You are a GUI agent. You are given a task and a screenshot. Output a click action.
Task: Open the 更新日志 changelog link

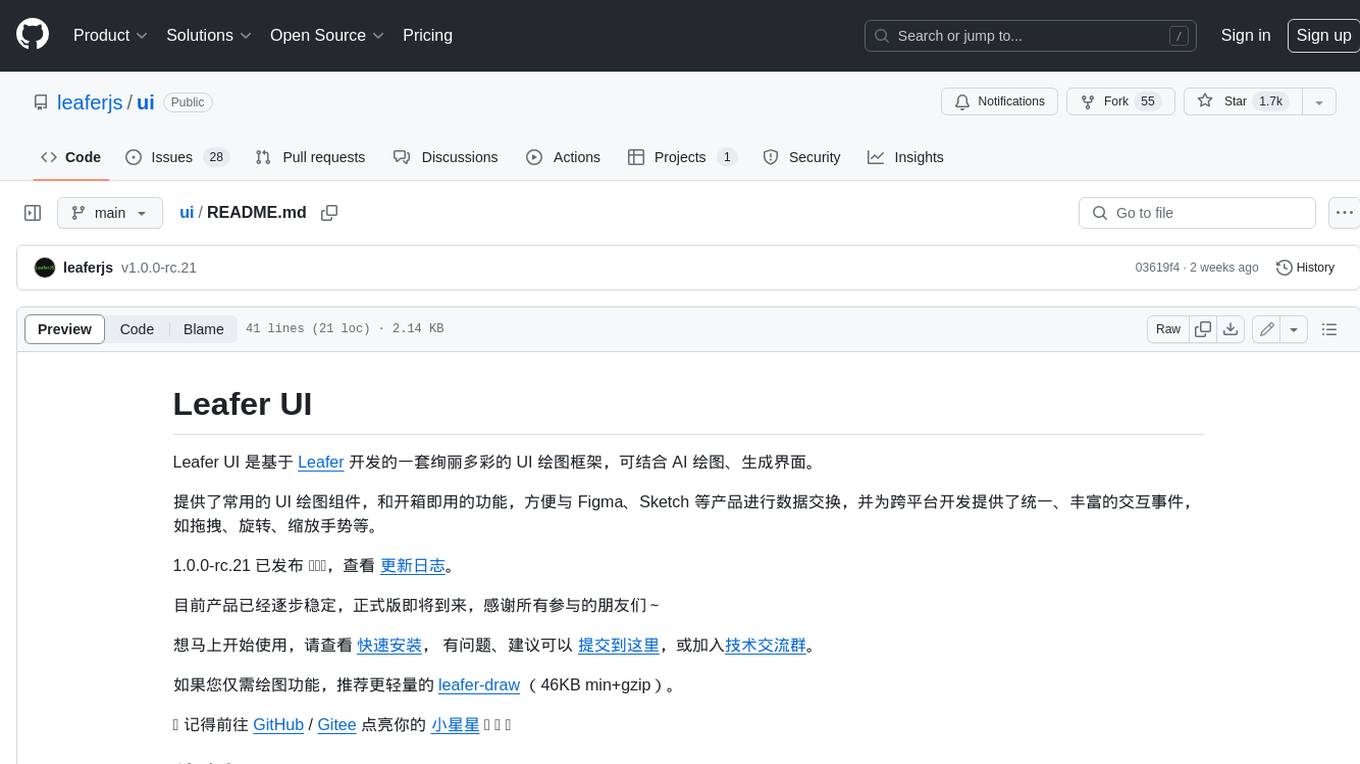click(x=413, y=565)
